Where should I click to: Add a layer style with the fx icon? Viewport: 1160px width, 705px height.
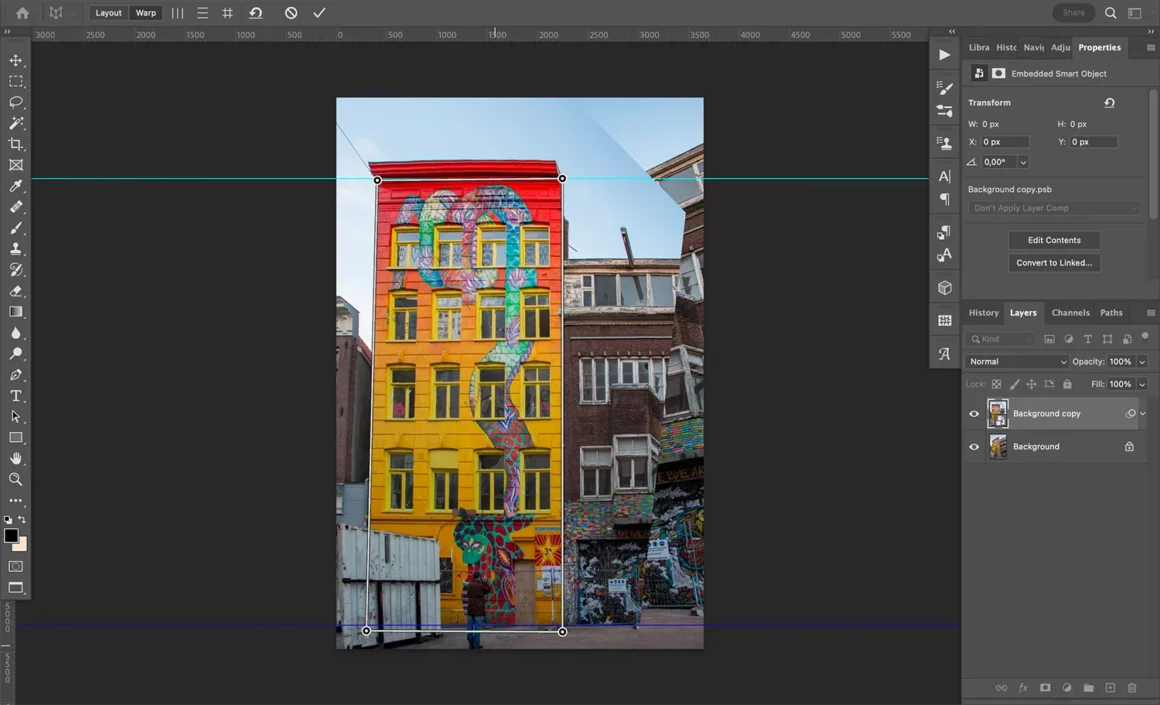pyautogui.click(x=1023, y=688)
